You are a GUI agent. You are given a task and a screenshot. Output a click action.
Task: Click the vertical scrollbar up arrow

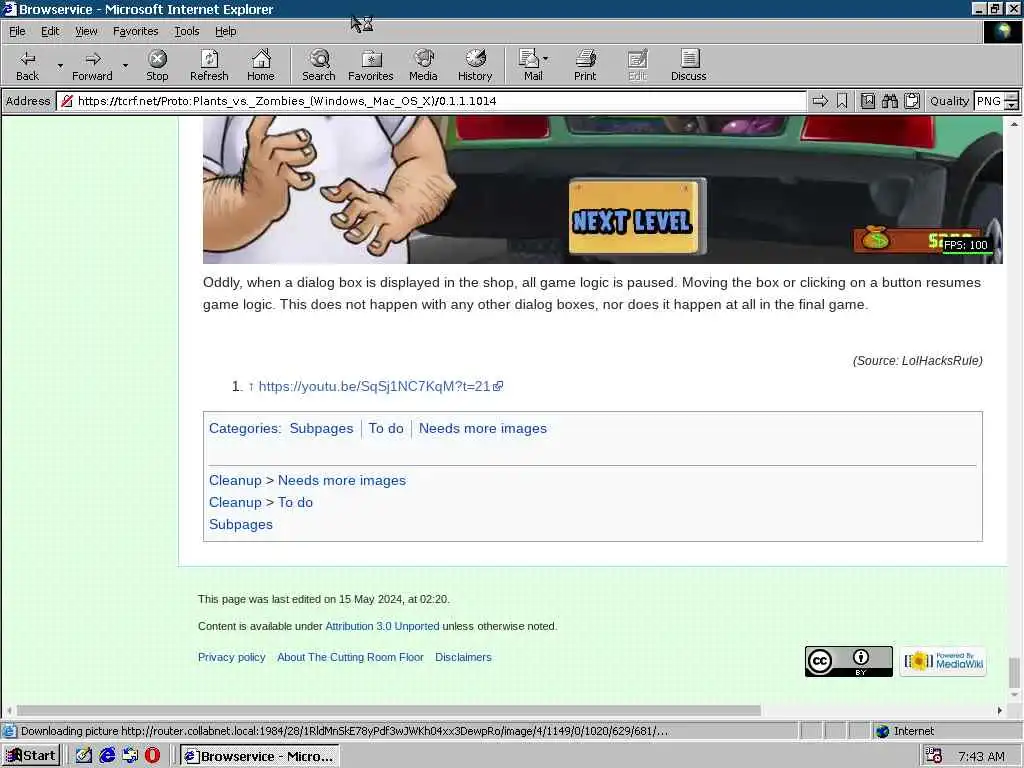click(x=1014, y=123)
